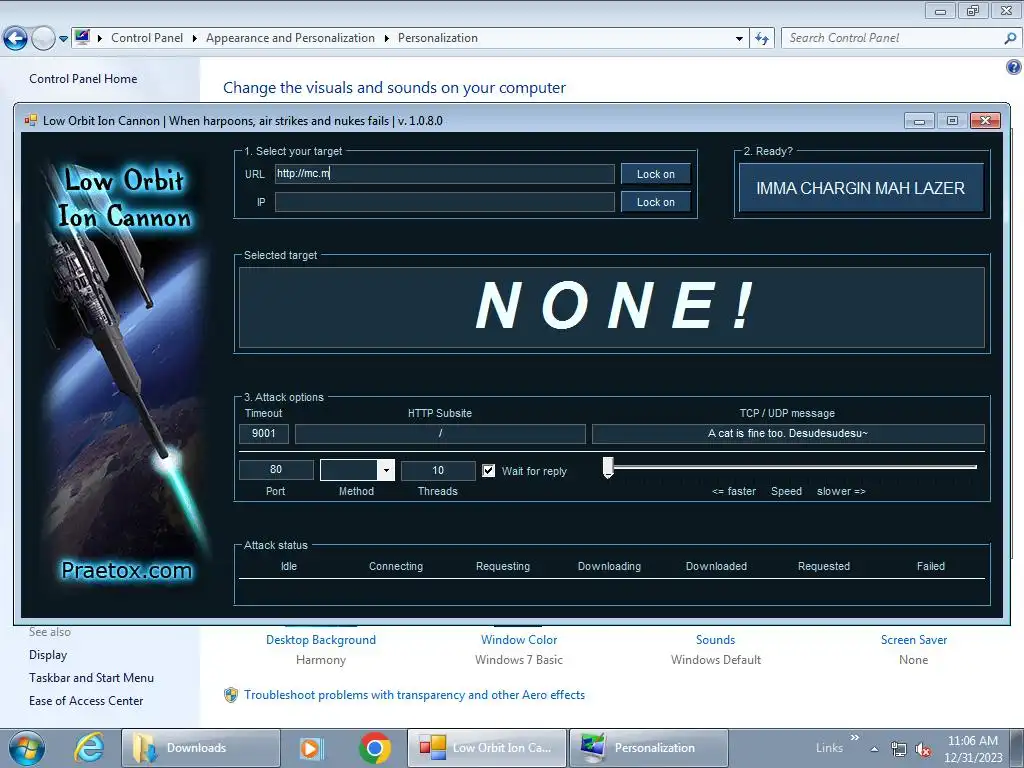Click Personalization breadcrumb in address bar
This screenshot has height=768, width=1024.
click(x=438, y=38)
